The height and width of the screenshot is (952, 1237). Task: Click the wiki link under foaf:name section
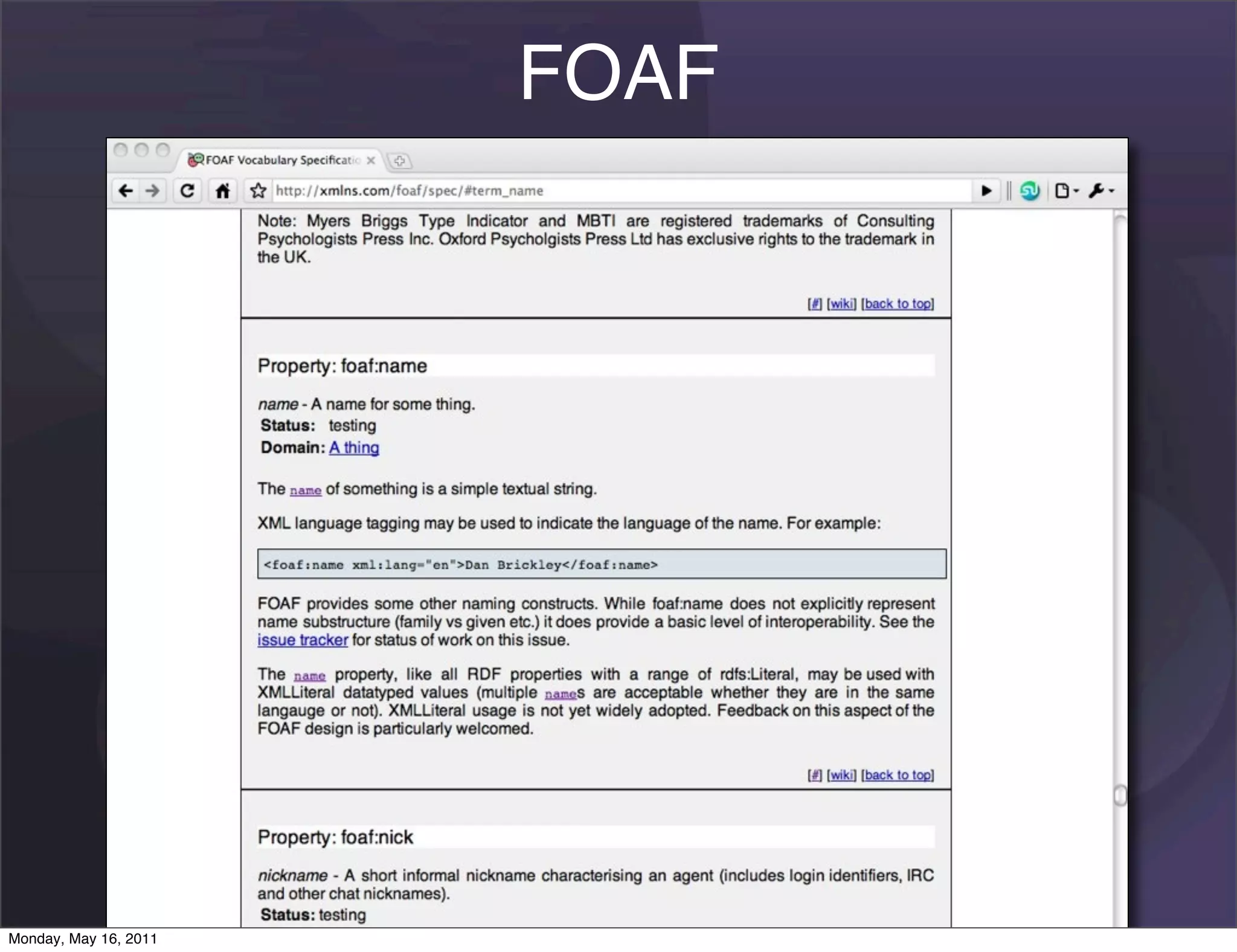(x=841, y=775)
